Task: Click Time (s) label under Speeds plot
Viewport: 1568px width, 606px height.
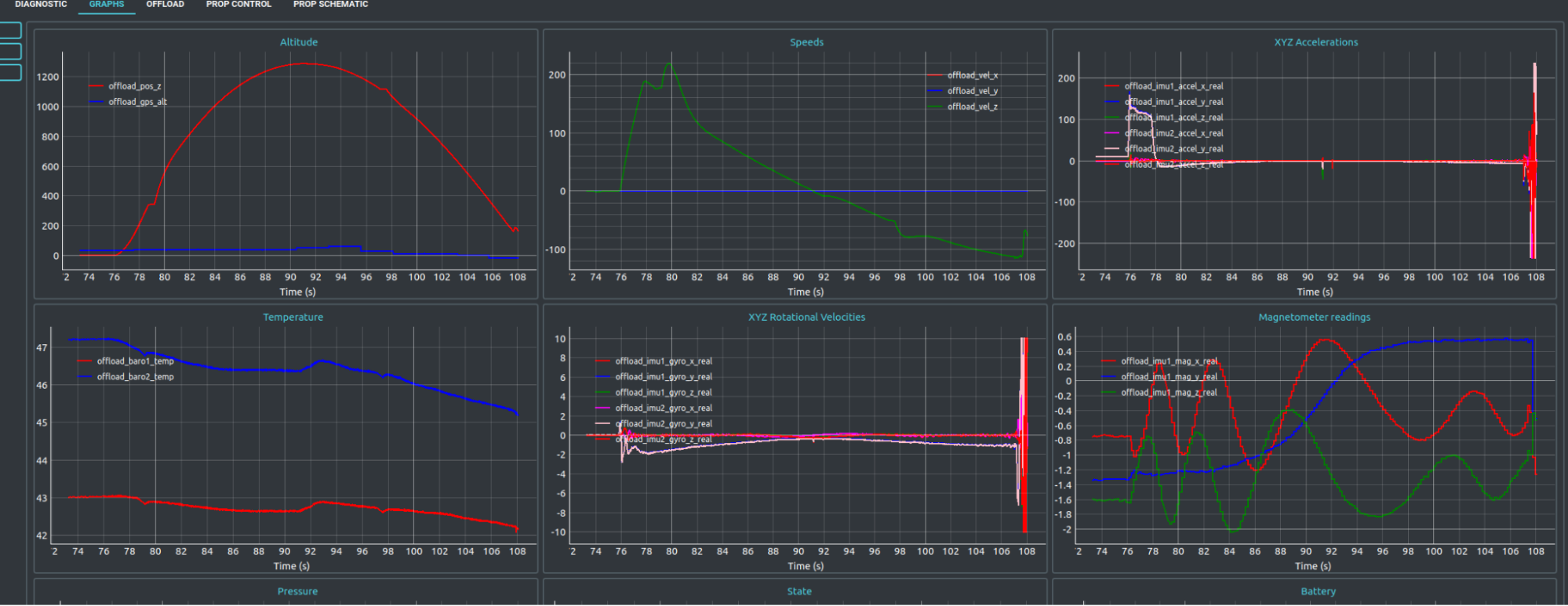Action: click(x=806, y=292)
